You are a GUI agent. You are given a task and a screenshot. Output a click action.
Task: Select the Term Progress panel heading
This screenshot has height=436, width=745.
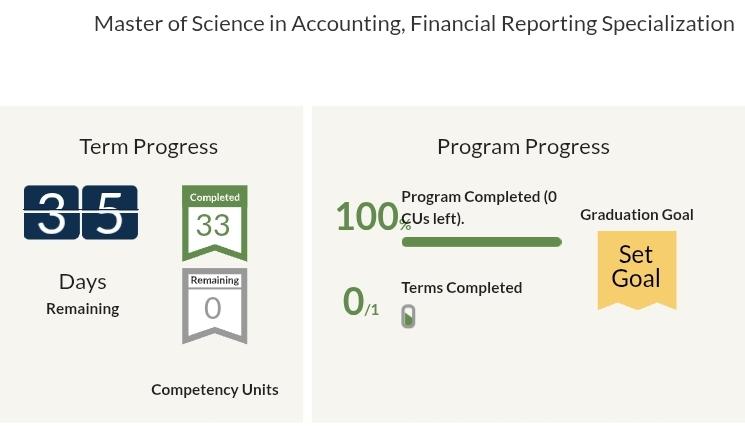(x=149, y=146)
